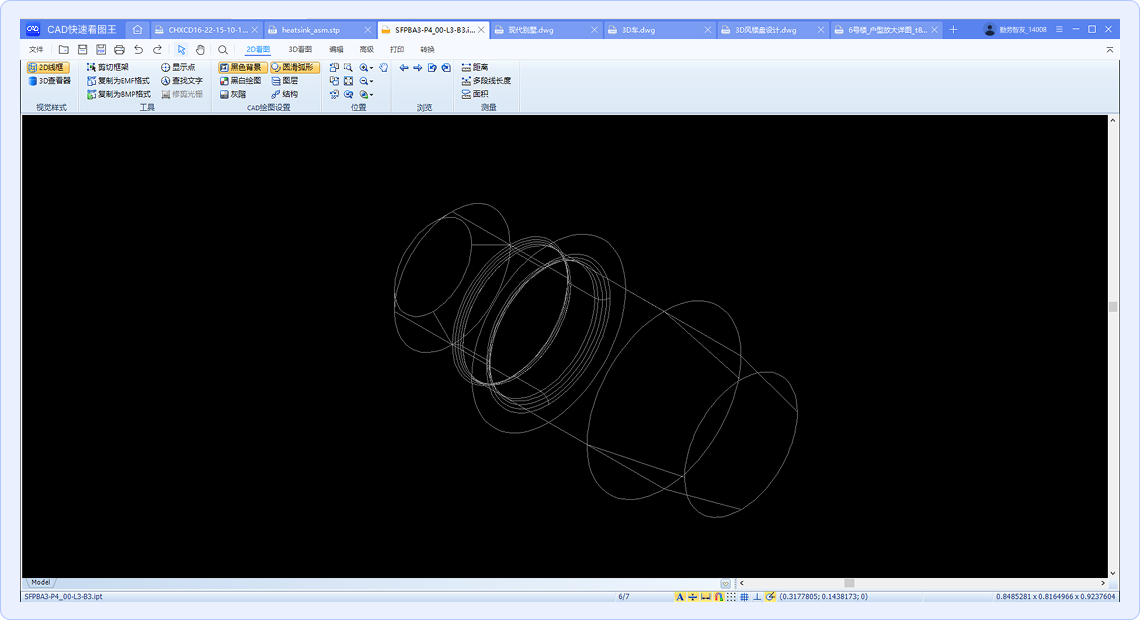Click the fit-to-extents icon in 位置 group
This screenshot has height=620, width=1140.
[348, 81]
